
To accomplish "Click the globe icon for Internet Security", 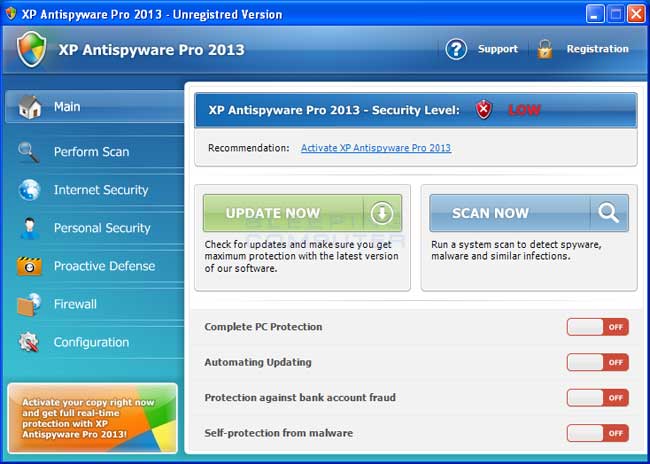I will [29, 190].
